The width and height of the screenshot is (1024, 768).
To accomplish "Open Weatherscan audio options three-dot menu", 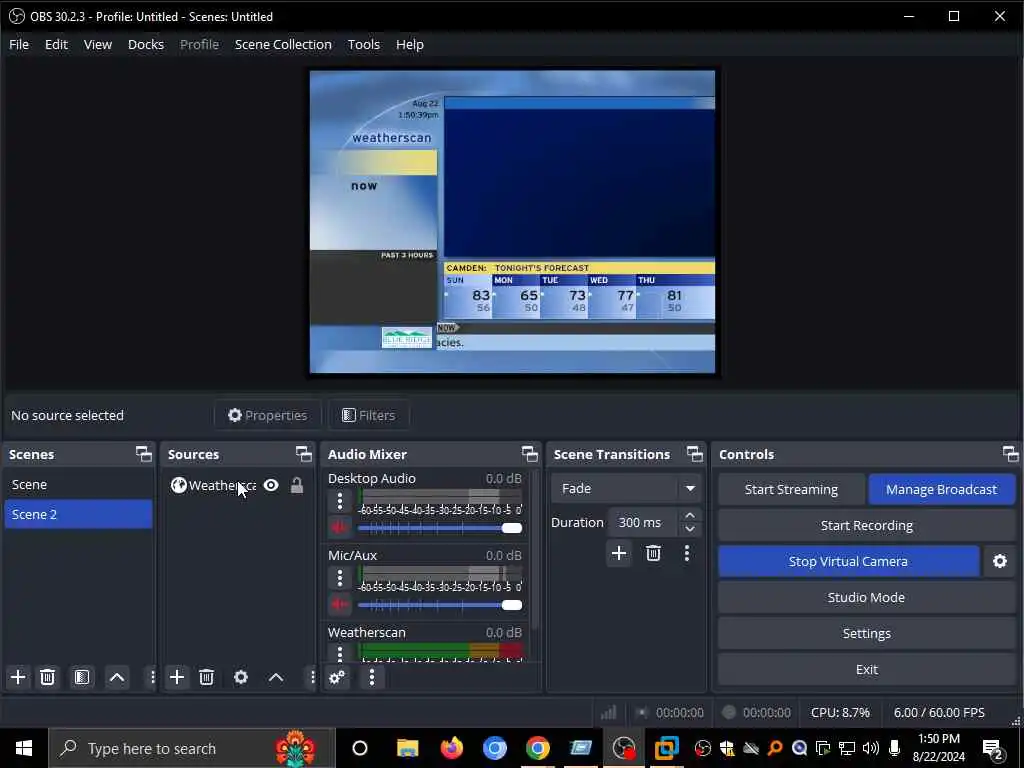I will click(x=340, y=653).
